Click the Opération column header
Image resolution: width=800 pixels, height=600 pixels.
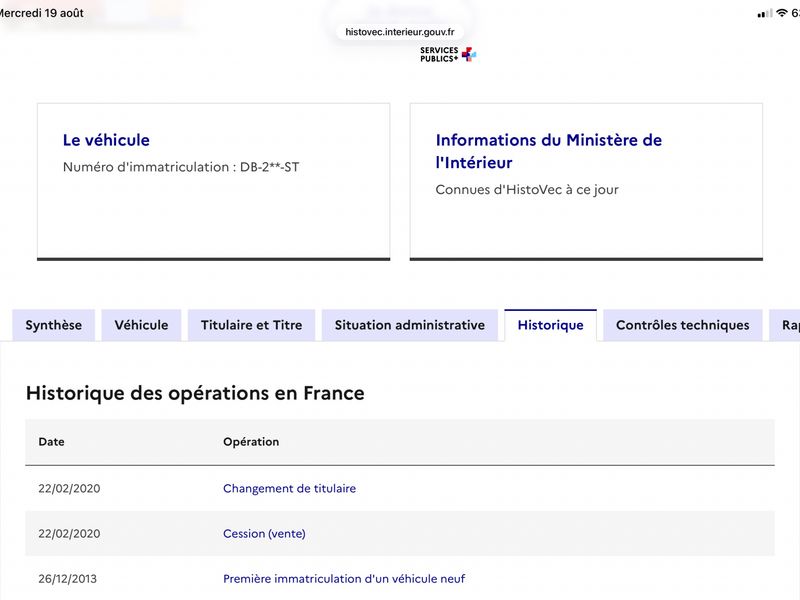pyautogui.click(x=251, y=442)
